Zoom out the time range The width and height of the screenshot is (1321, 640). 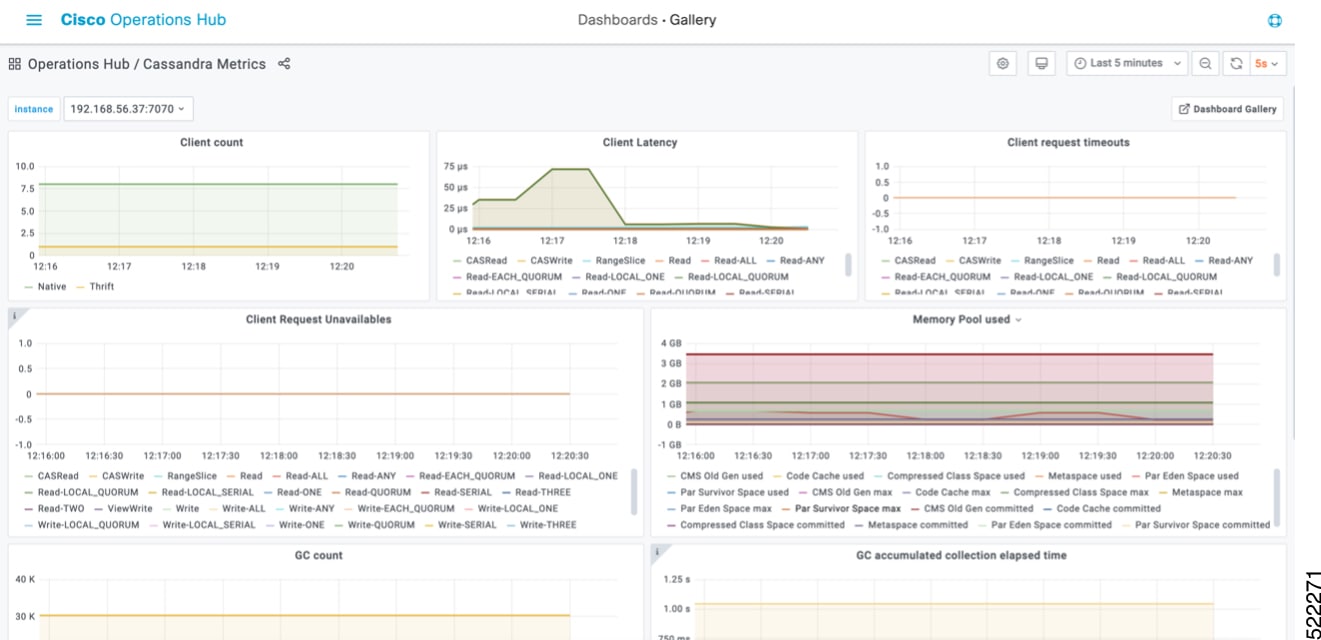[x=1206, y=63]
